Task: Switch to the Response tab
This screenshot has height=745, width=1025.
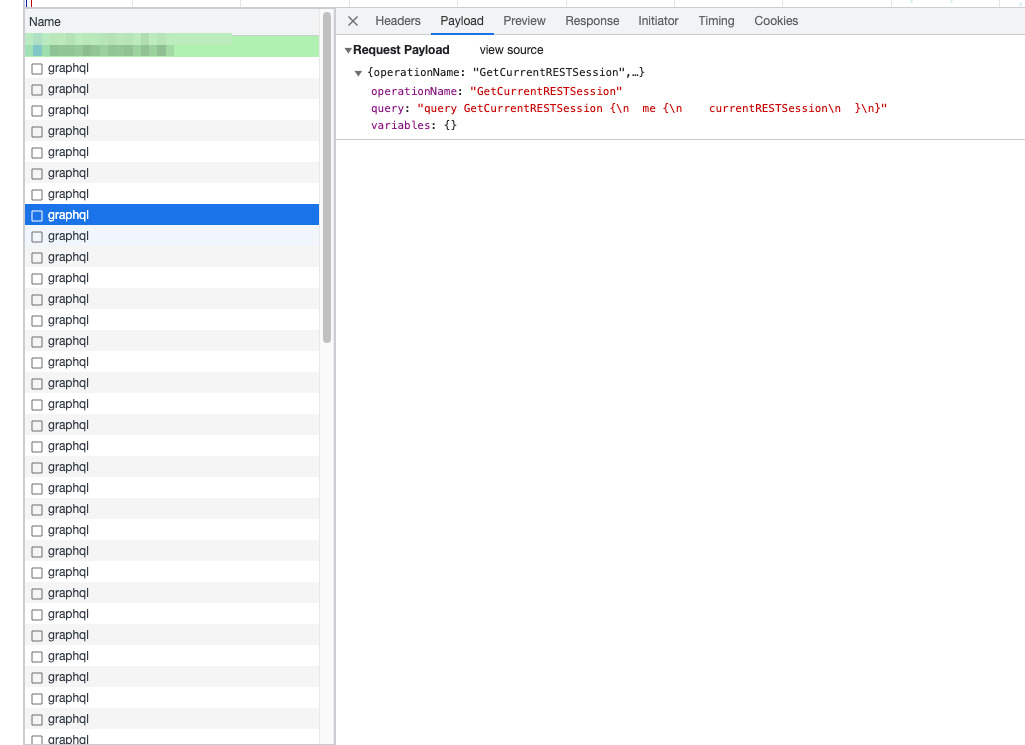Action: click(592, 20)
